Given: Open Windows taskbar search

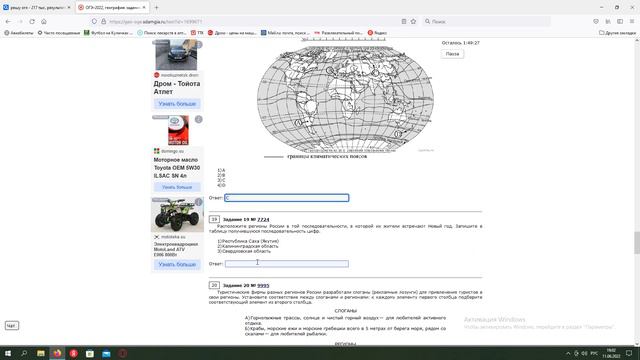Looking at the screenshot, I should [24, 353].
